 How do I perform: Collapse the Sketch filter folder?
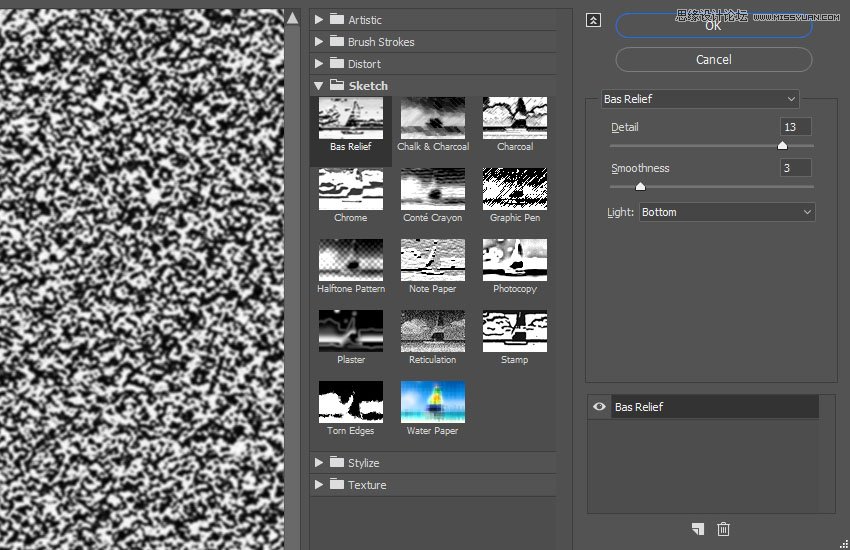[319, 86]
